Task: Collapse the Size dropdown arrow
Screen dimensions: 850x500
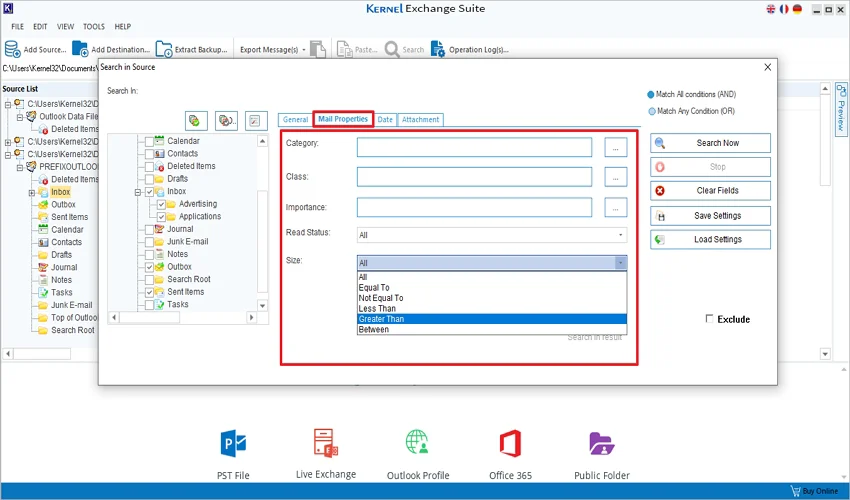Action: 621,263
